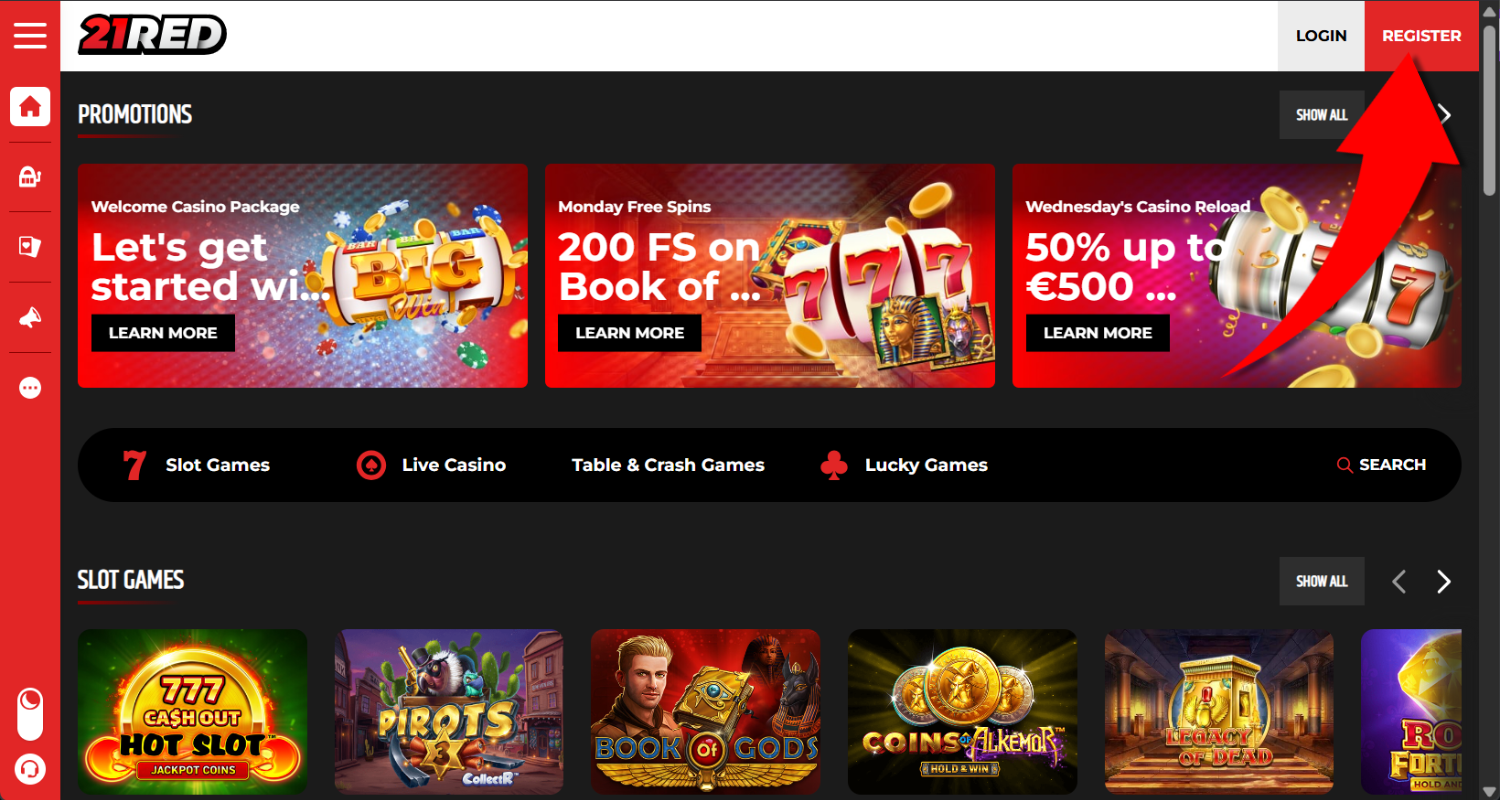Click Learn More on Monday Free Spins
The image size is (1500, 800).
[630, 333]
